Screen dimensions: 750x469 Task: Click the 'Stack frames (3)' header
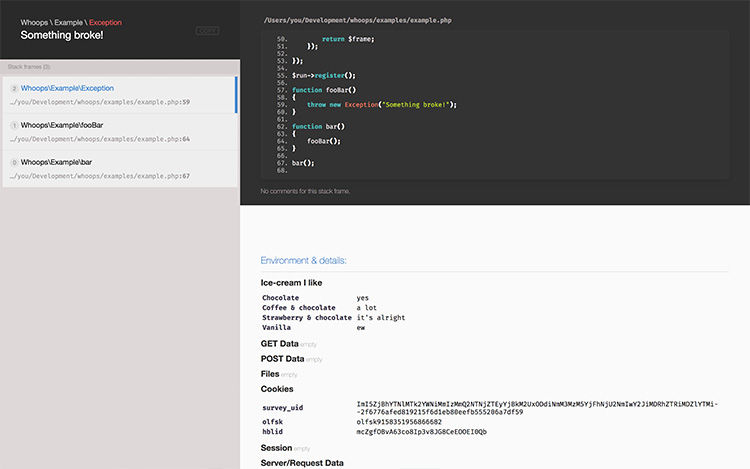29,67
